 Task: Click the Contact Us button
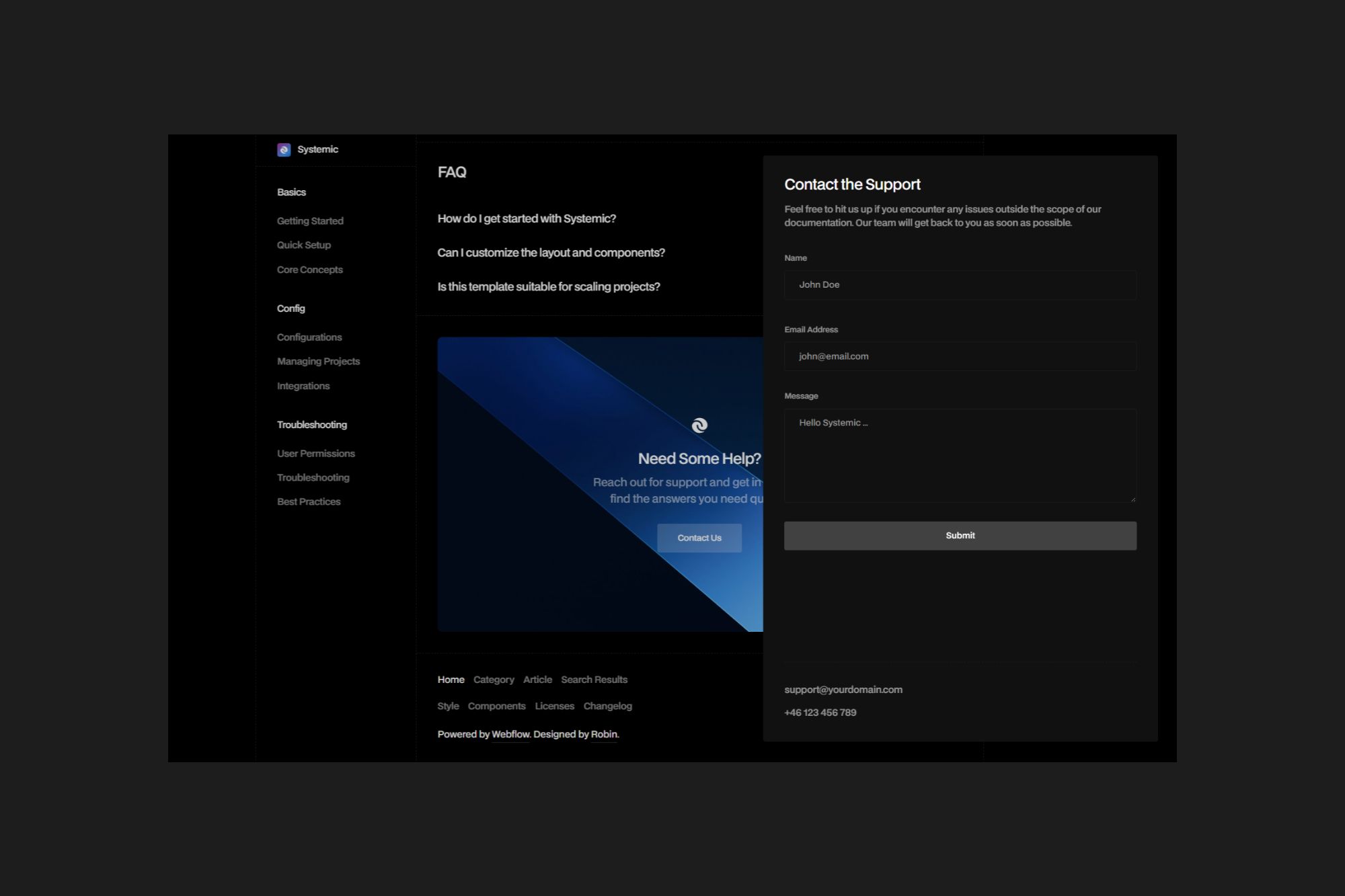click(x=699, y=538)
